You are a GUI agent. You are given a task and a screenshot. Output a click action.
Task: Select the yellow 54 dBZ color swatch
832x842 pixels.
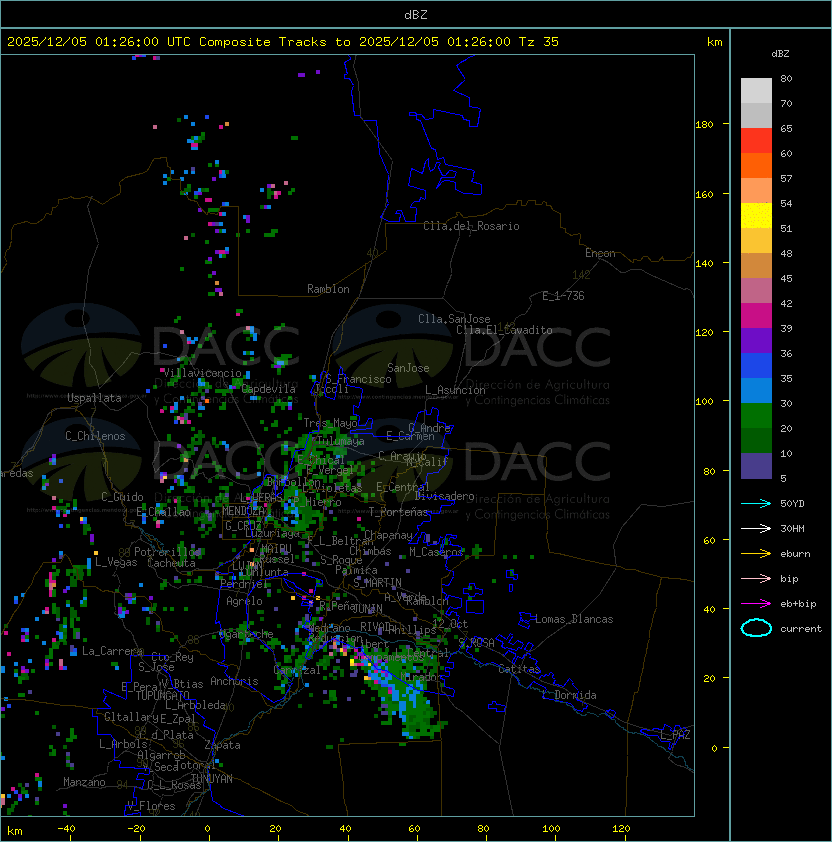pyautogui.click(x=756, y=215)
